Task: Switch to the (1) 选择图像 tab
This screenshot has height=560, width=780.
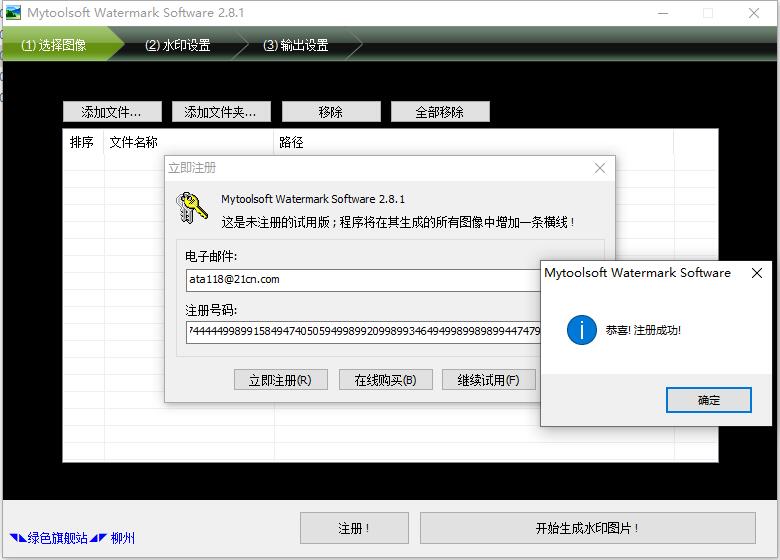Action: [54, 45]
